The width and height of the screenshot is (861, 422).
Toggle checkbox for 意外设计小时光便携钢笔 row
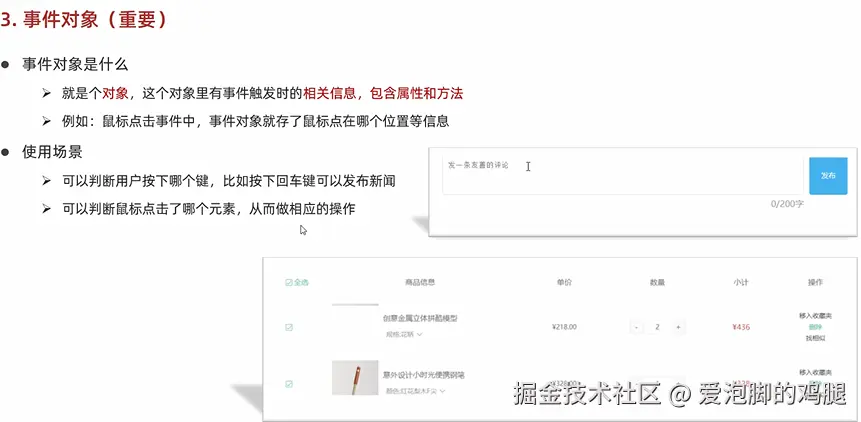[289, 384]
